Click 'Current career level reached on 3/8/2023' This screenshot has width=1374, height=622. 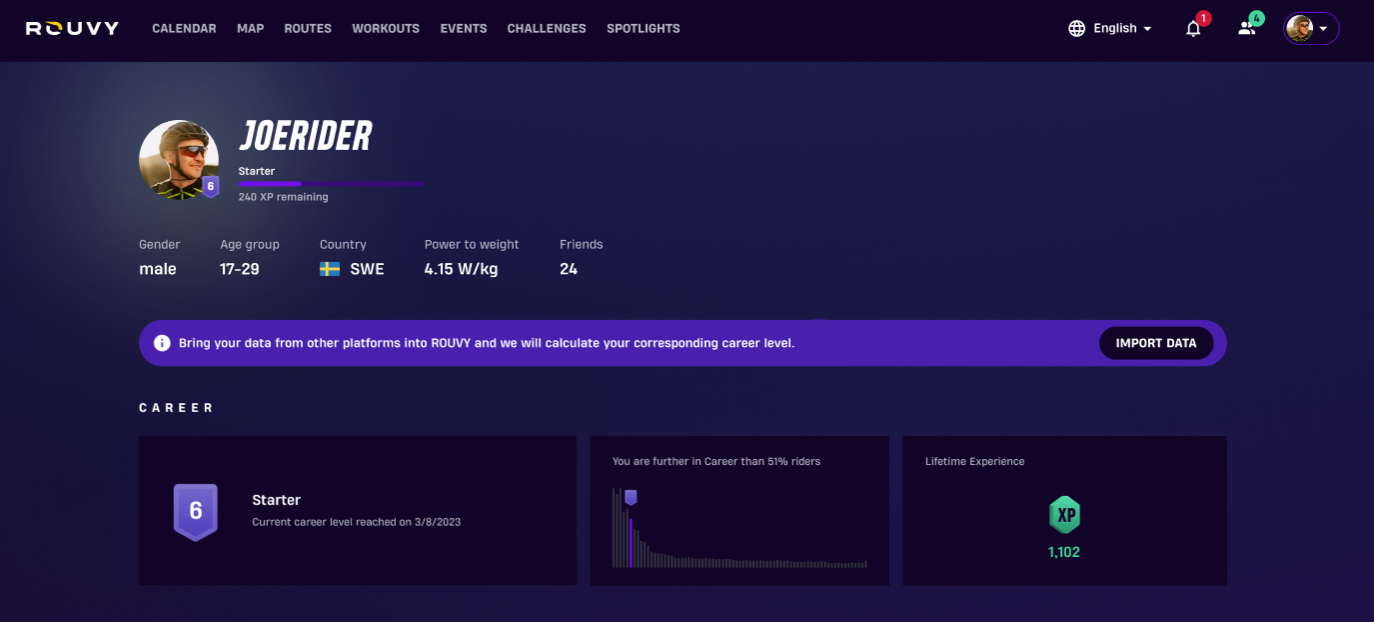(x=357, y=522)
